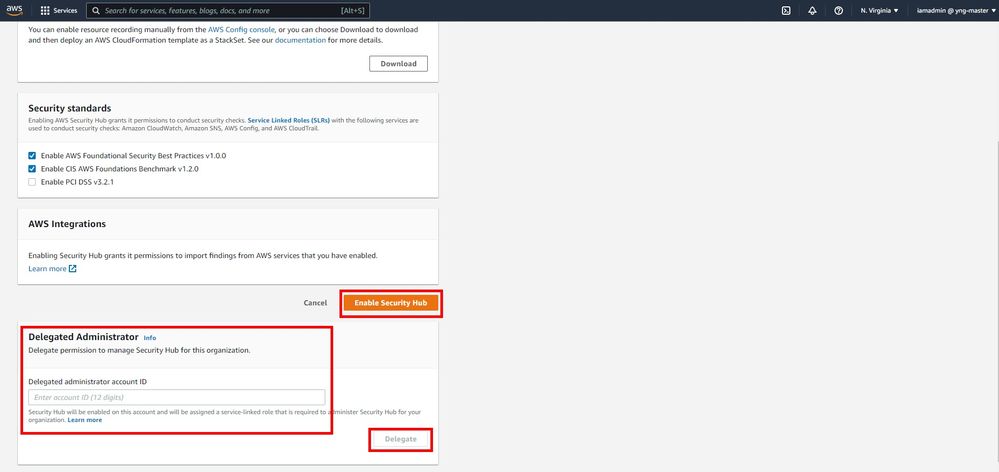Click Enable Security Hub button
The height and width of the screenshot is (472, 999).
[391, 303]
